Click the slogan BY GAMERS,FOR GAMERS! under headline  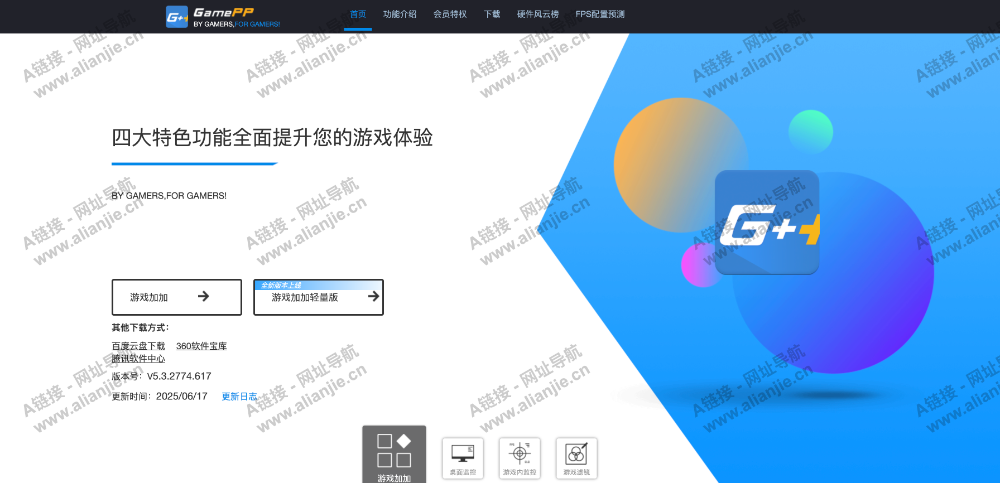click(x=169, y=196)
